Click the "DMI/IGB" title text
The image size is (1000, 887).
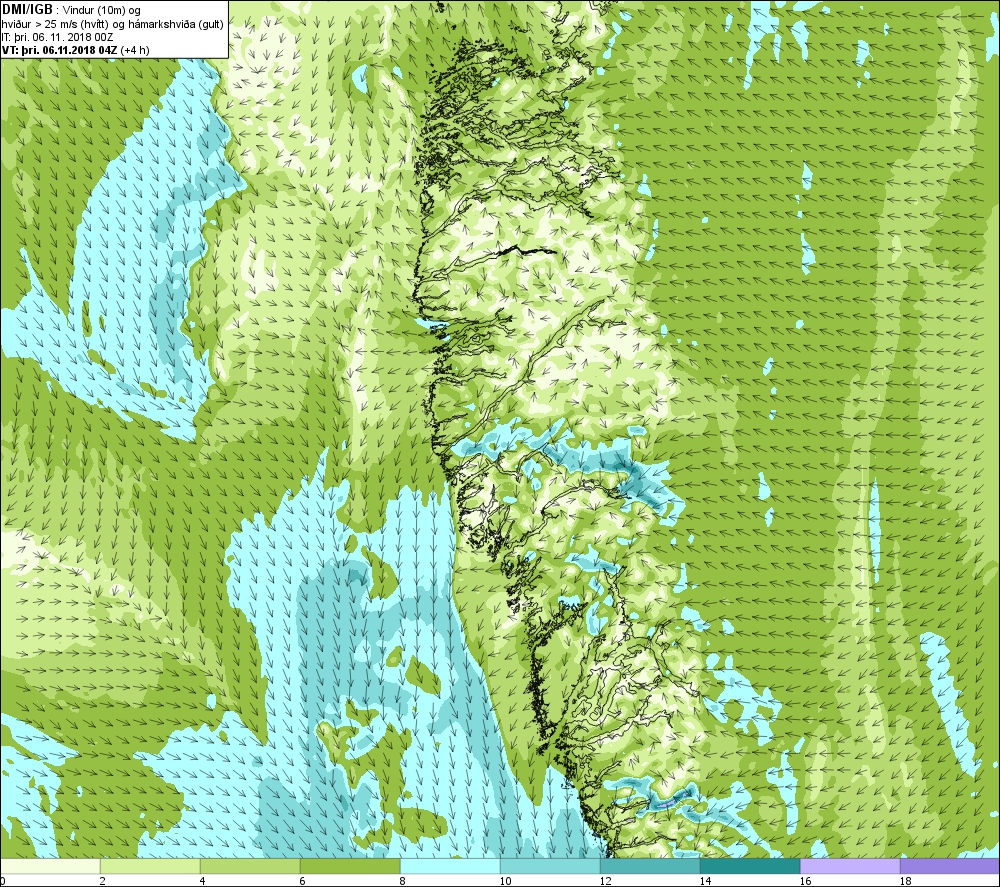(27, 10)
